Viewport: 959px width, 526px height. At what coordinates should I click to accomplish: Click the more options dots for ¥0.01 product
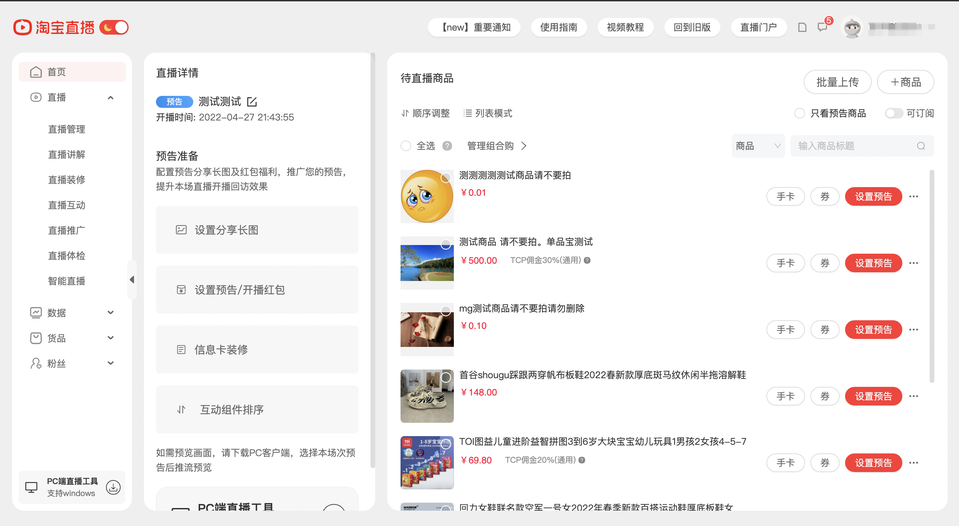(913, 197)
